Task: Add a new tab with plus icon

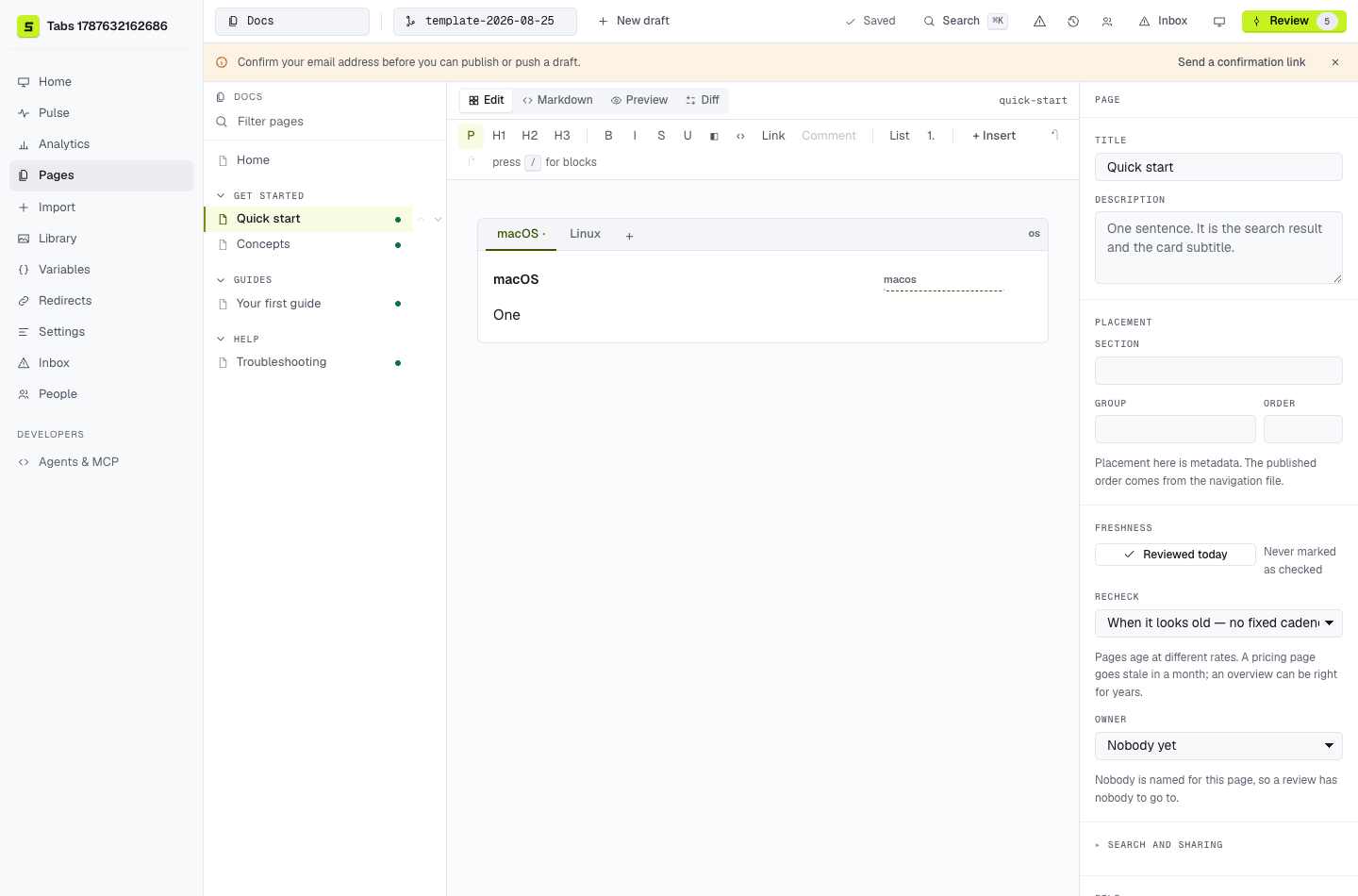Action: click(x=629, y=236)
